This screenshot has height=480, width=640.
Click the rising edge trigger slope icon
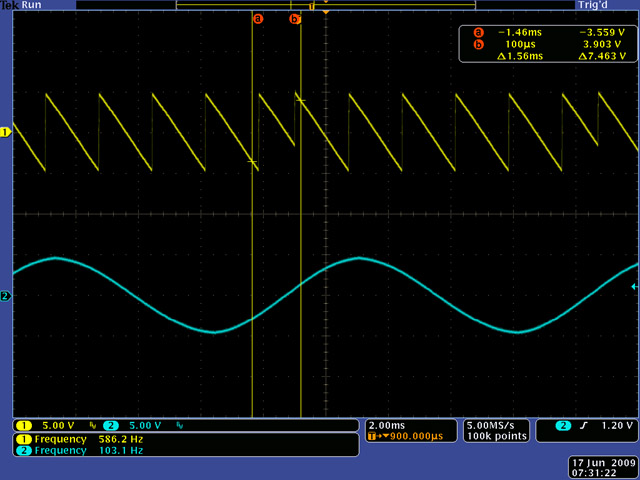pyautogui.click(x=586, y=426)
